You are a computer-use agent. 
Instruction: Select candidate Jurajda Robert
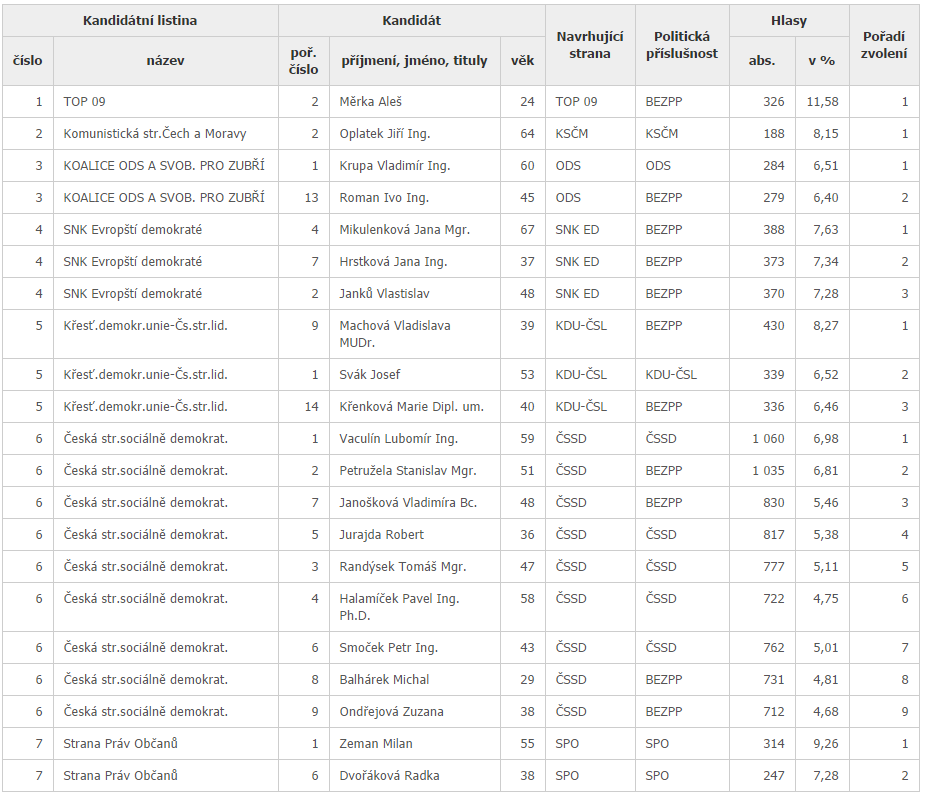(x=381, y=535)
